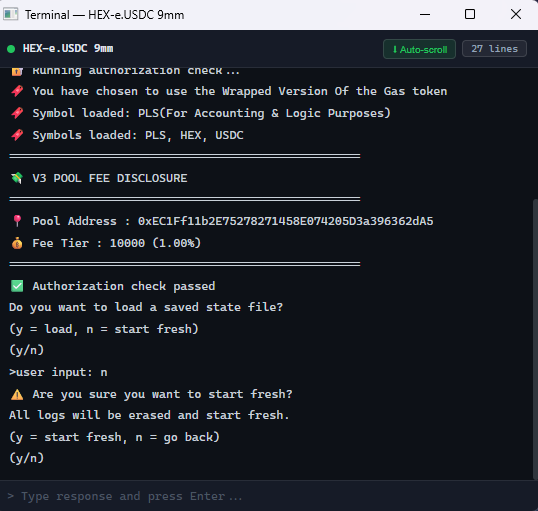Click the line '>user input: n'
This screenshot has width=538, height=511.
(x=58, y=372)
